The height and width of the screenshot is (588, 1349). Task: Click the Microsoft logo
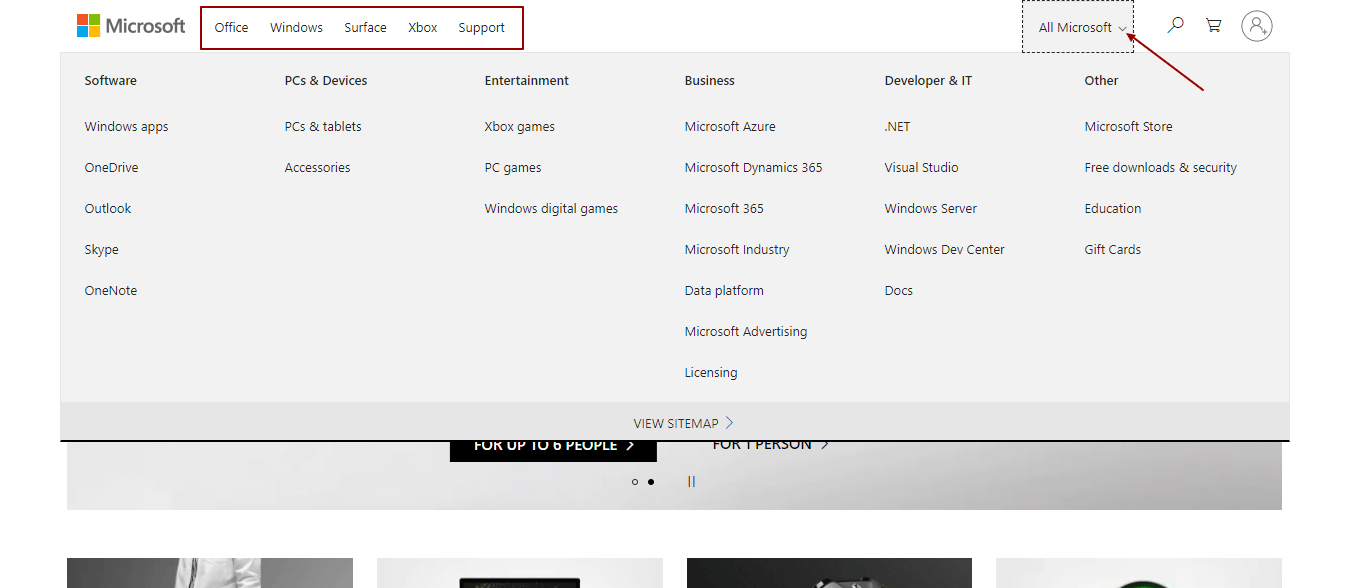point(131,26)
